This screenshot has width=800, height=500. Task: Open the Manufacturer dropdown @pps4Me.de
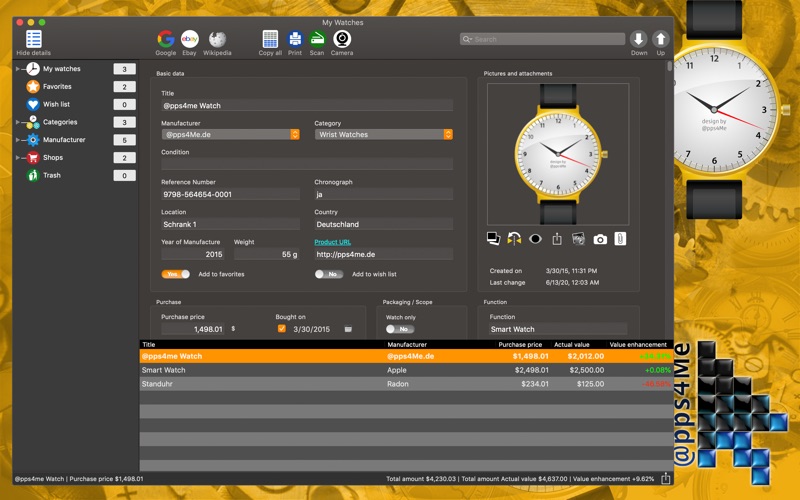pos(230,134)
